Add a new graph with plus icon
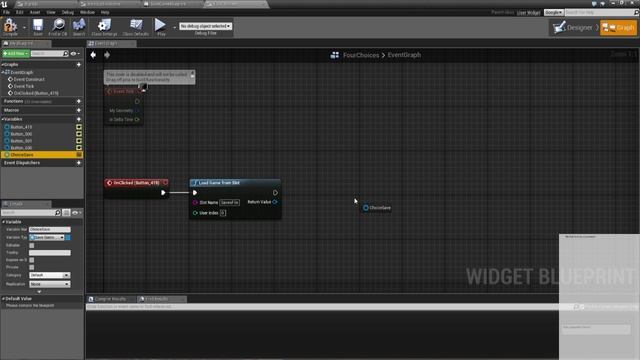The width and height of the screenshot is (640, 360). pyautogui.click(x=79, y=64)
